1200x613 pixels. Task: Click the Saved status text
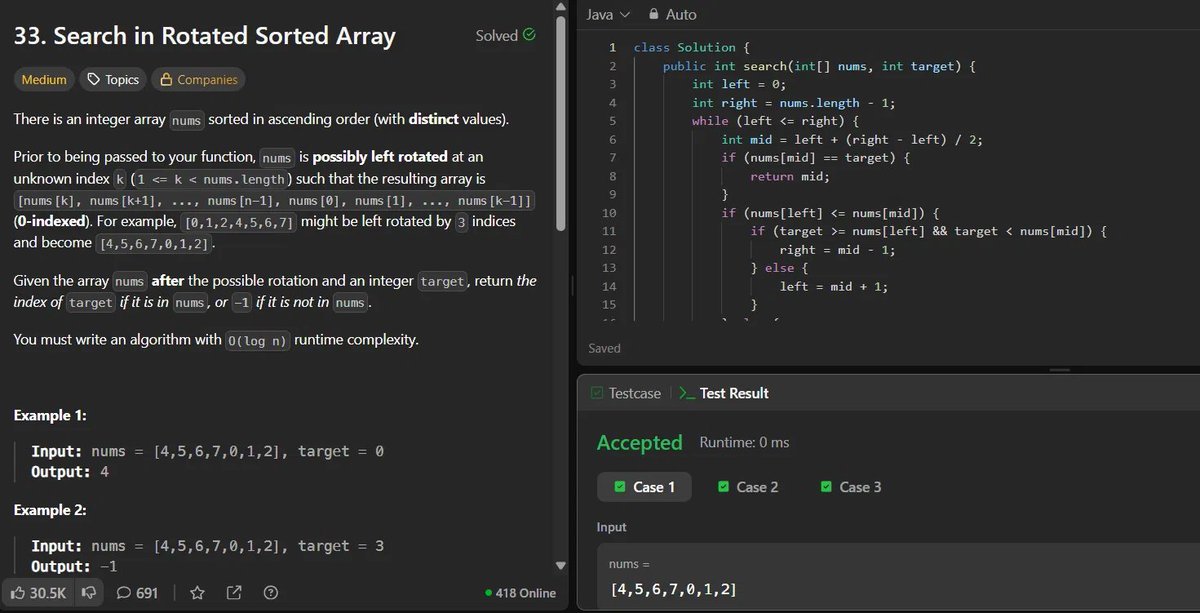coord(604,348)
